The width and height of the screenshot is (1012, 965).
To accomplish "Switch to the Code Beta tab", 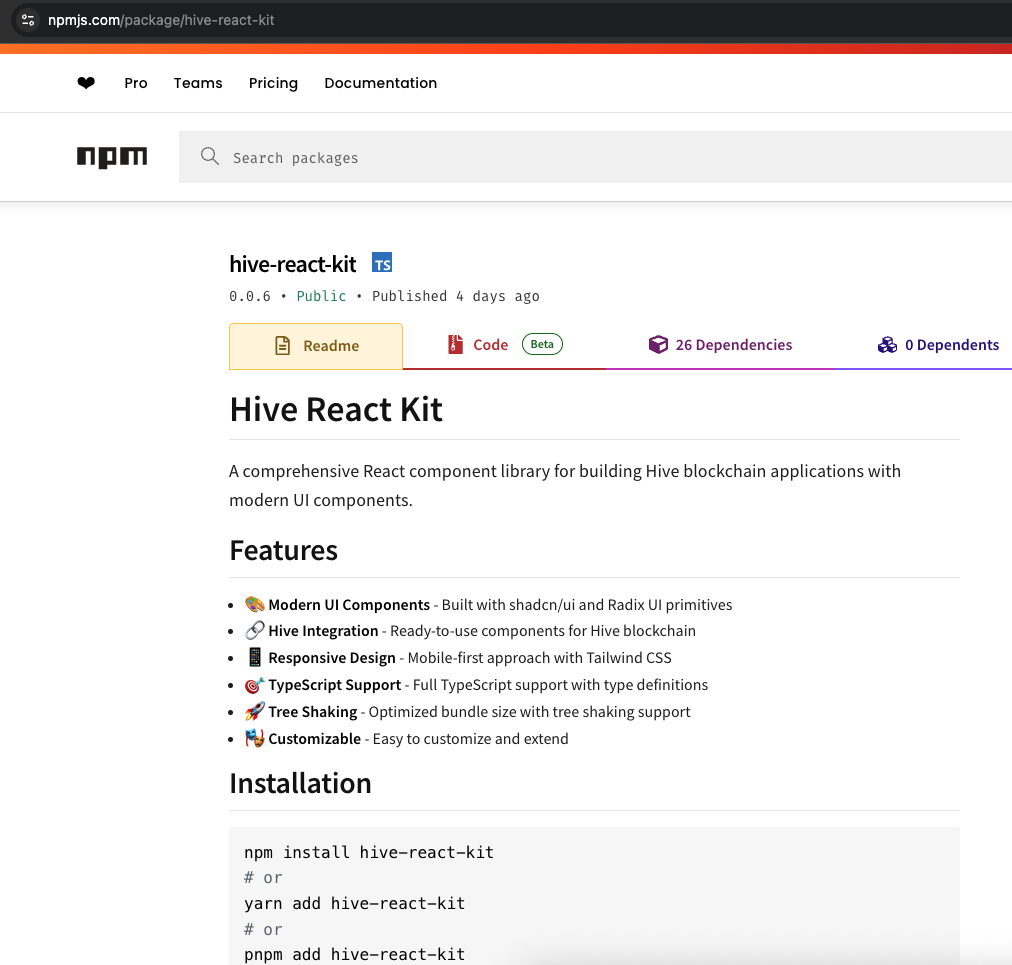I will pyautogui.click(x=490, y=344).
